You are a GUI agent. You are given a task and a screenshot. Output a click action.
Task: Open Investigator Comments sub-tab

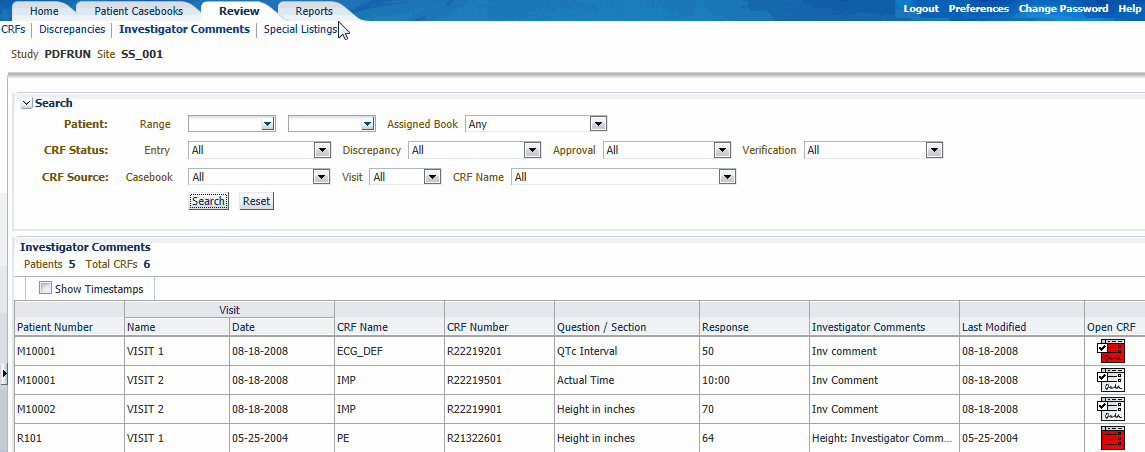(x=184, y=30)
